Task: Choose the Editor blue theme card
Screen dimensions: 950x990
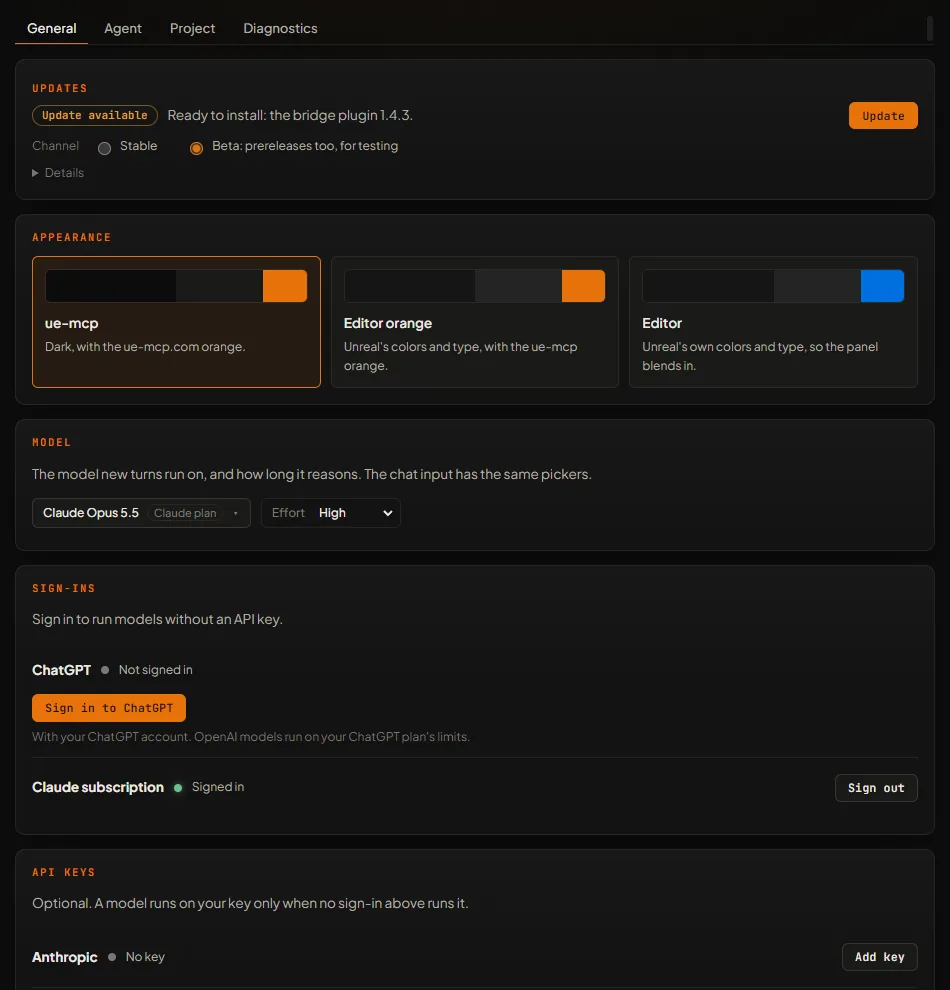Action: point(773,322)
